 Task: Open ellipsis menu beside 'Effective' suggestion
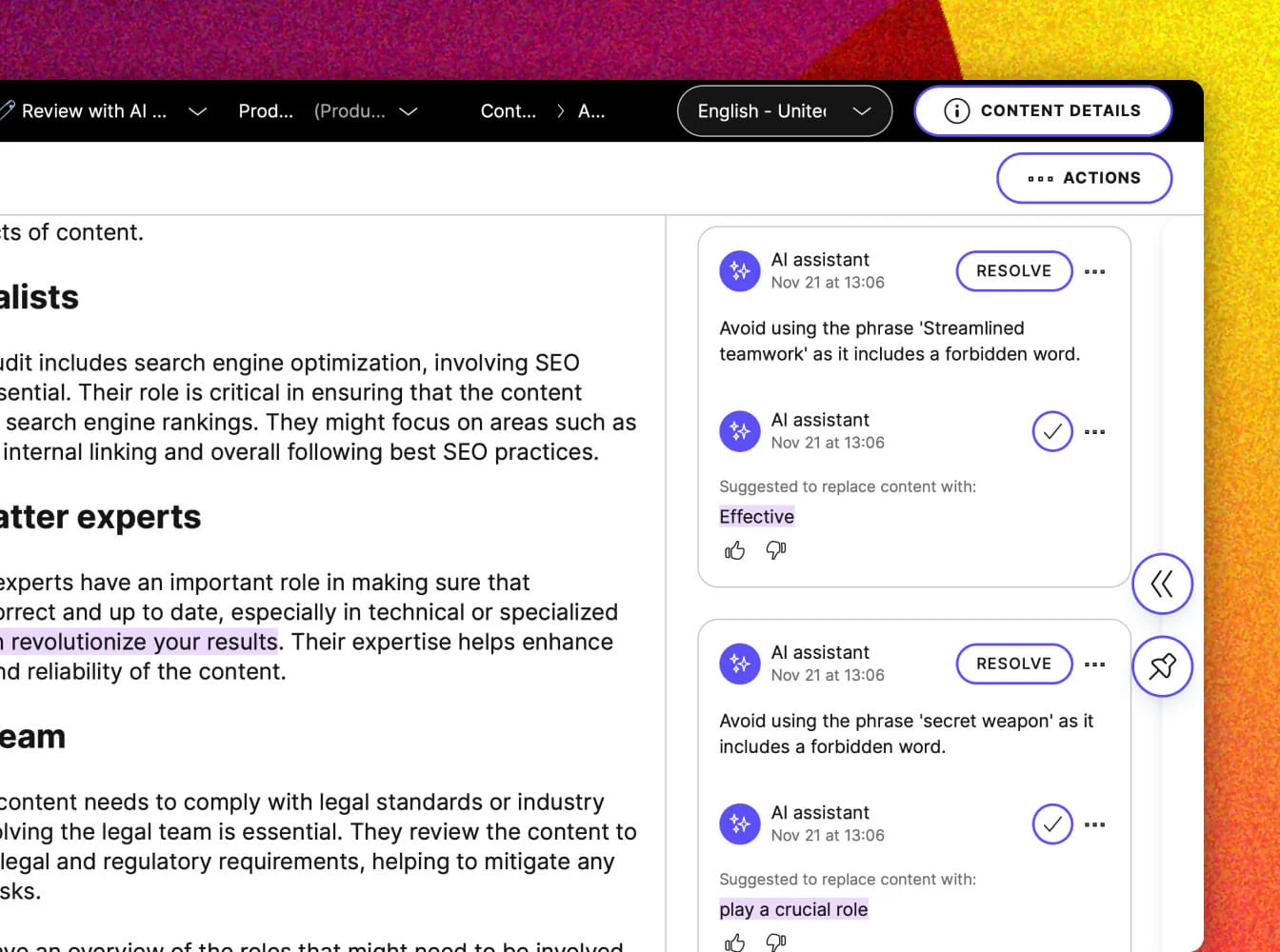pos(1095,432)
